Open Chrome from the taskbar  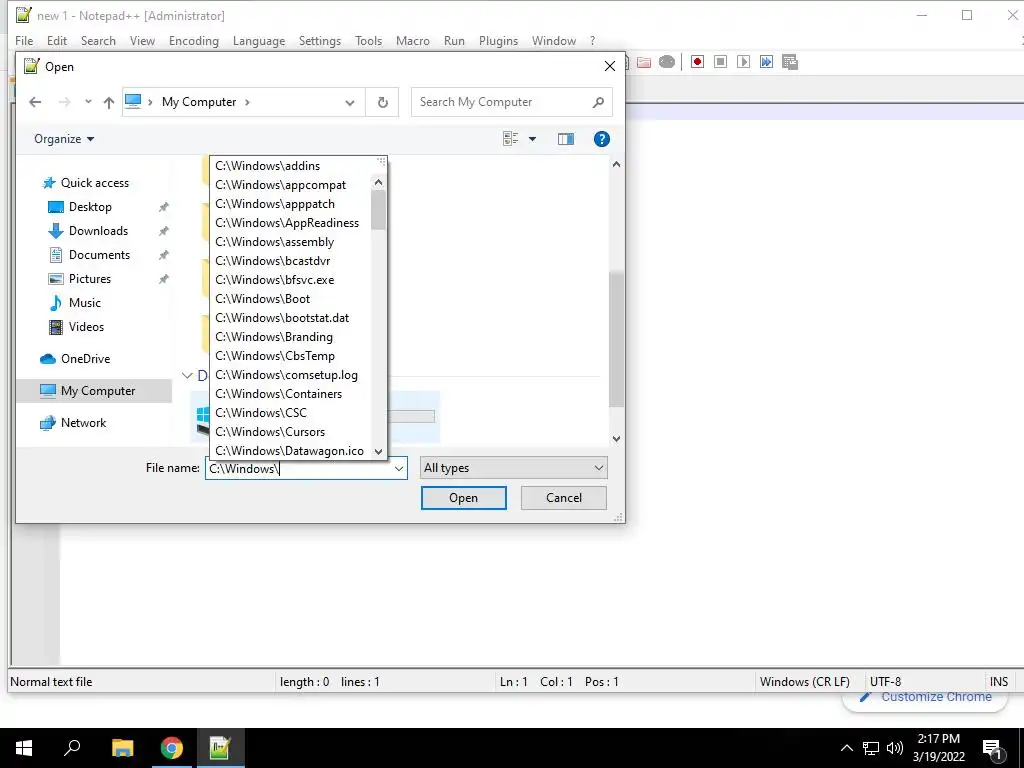pyautogui.click(x=172, y=748)
